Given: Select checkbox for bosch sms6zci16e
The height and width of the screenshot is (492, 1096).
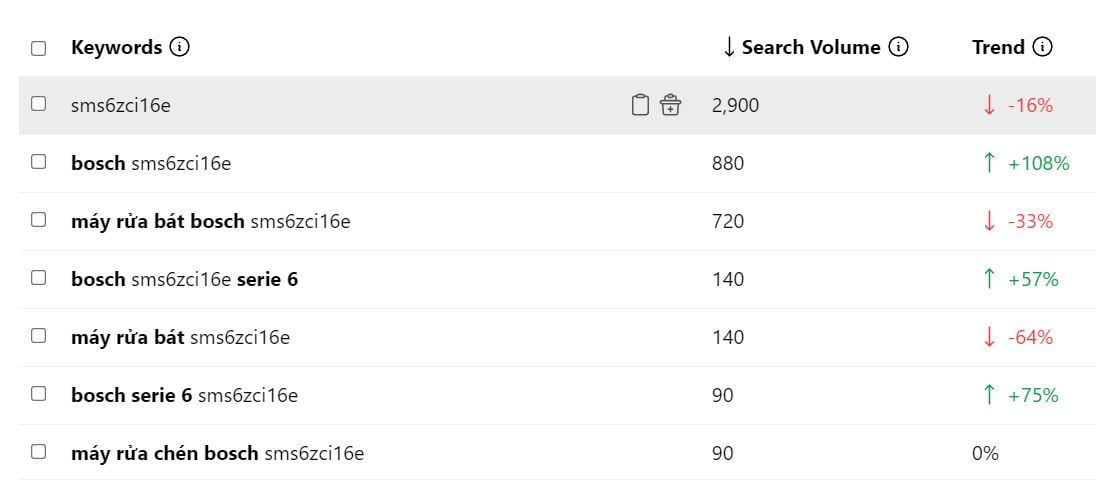Looking at the screenshot, I should (x=38, y=161).
